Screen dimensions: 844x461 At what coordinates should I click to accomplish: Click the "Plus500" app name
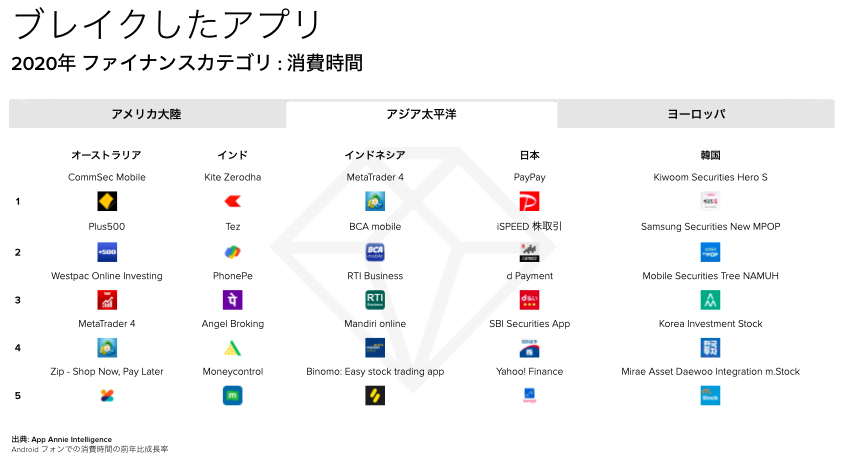(107, 227)
